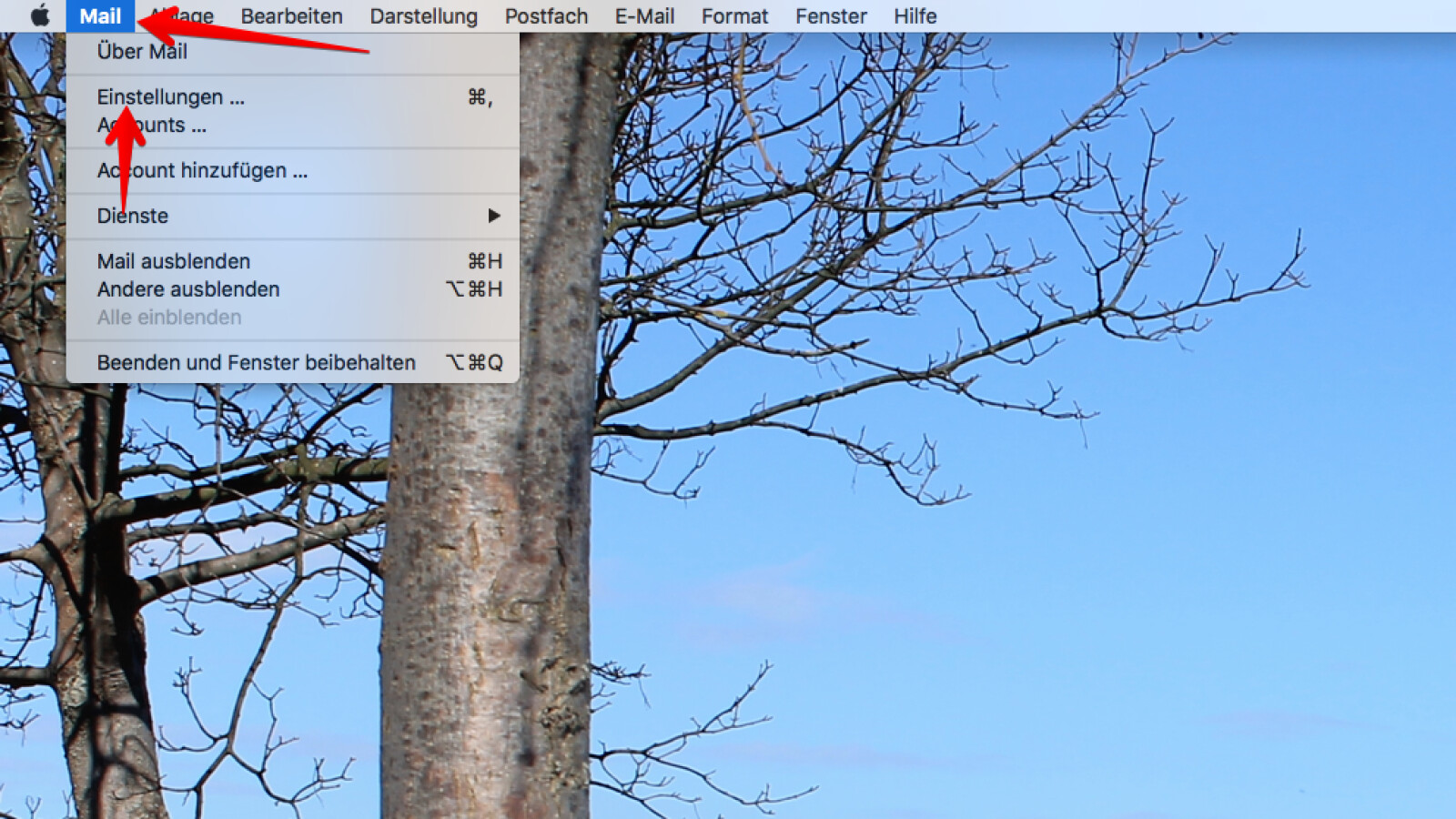The height and width of the screenshot is (819, 1456).
Task: Click the Mail menu bar item
Action: (x=100, y=16)
